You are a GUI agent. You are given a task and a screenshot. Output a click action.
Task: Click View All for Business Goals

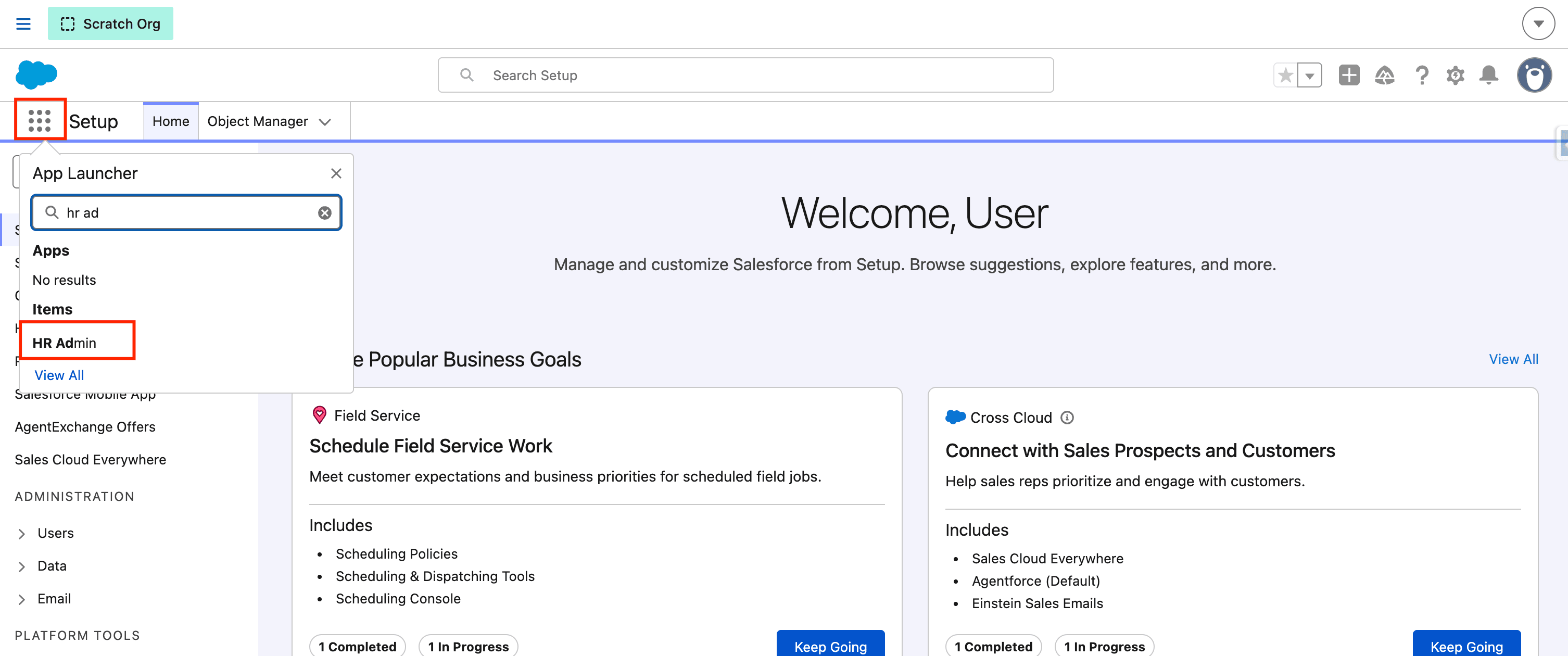(1513, 359)
